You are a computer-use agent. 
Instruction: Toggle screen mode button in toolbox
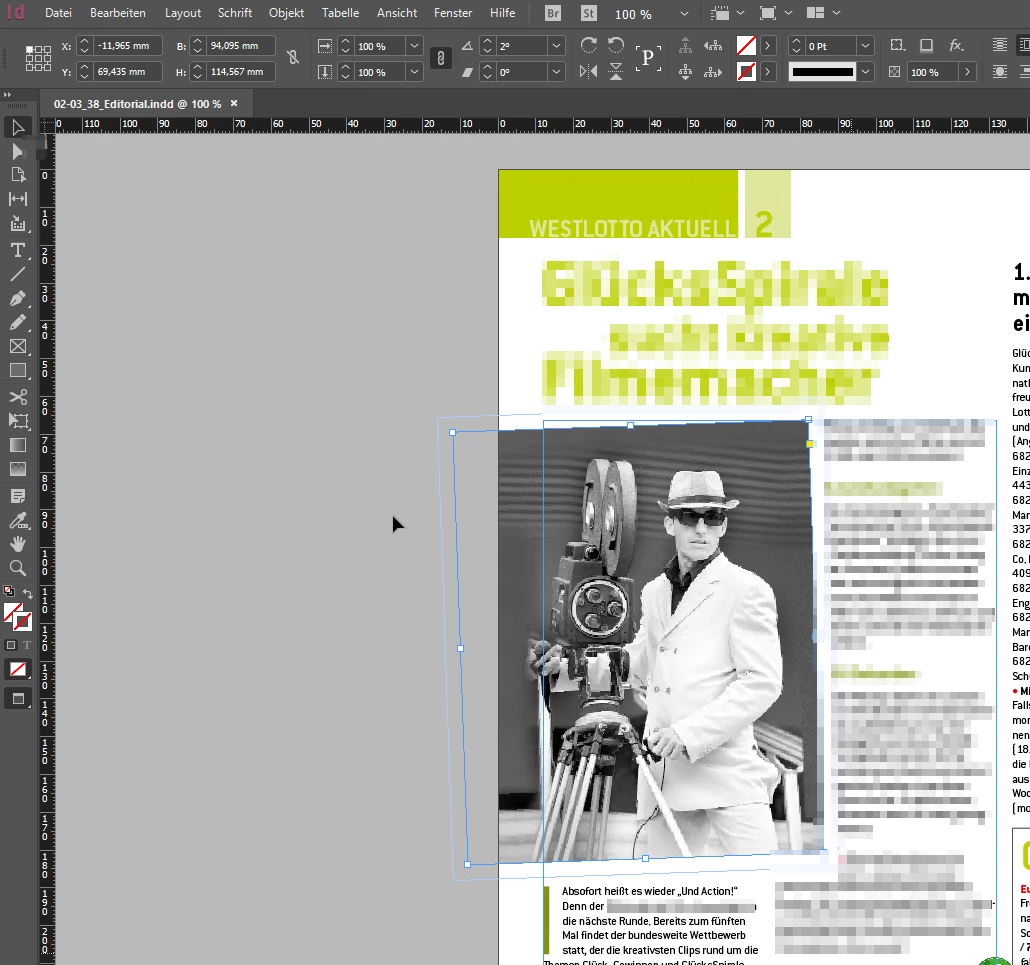pyautogui.click(x=18, y=698)
